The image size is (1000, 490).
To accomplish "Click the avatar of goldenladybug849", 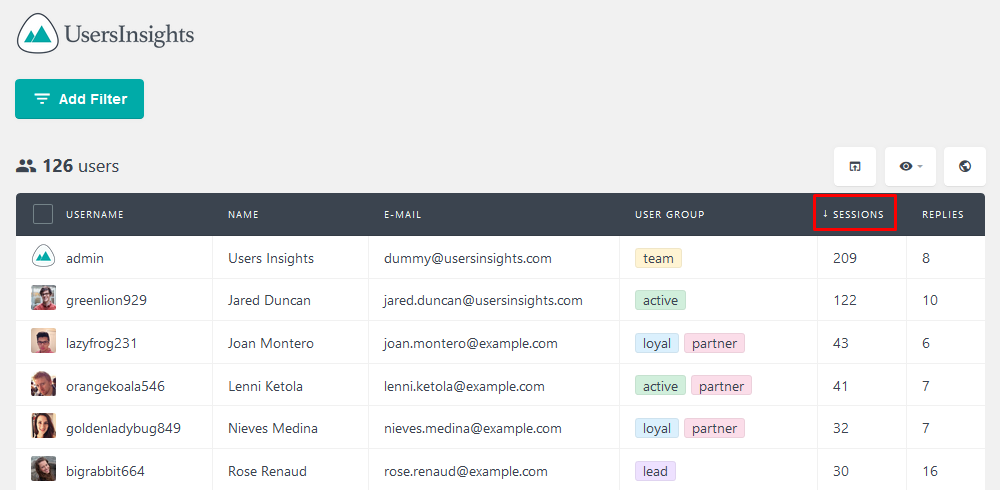I will [x=43, y=426].
